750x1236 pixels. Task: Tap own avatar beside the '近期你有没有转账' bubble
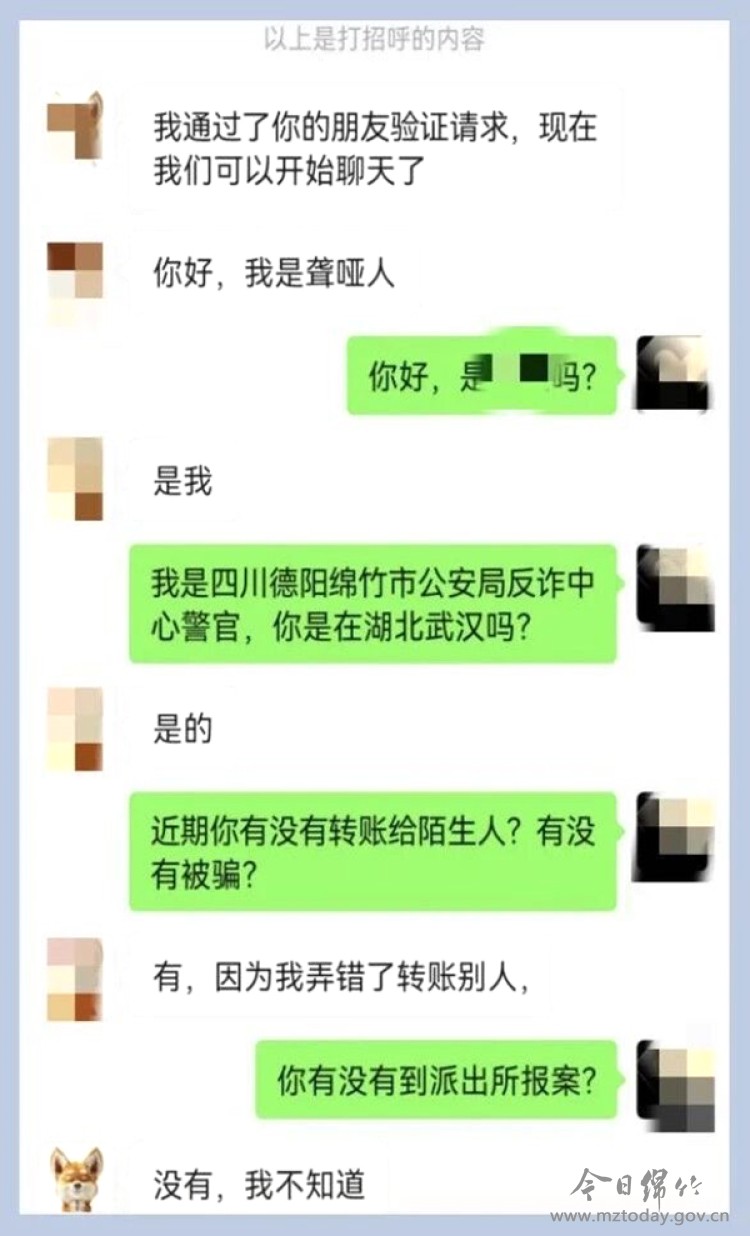click(x=676, y=837)
